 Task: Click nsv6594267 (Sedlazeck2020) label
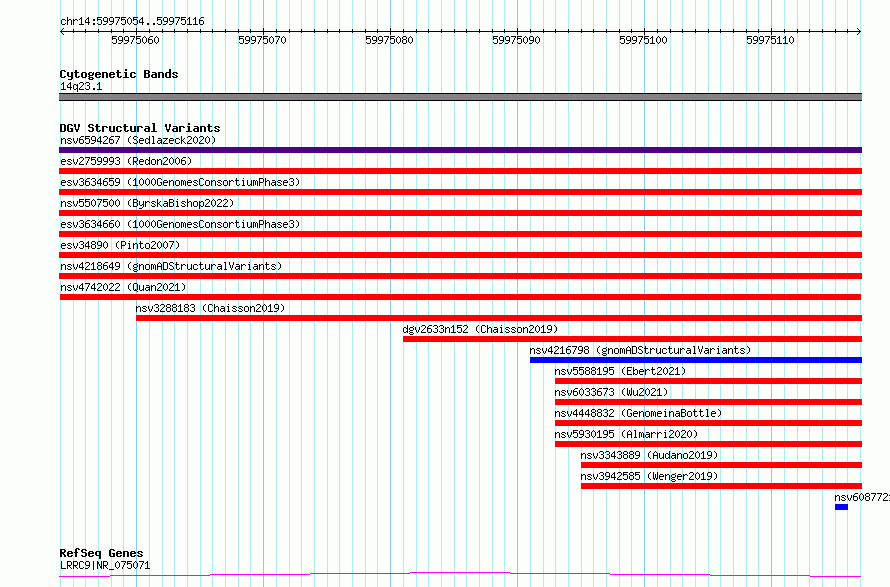138,140
